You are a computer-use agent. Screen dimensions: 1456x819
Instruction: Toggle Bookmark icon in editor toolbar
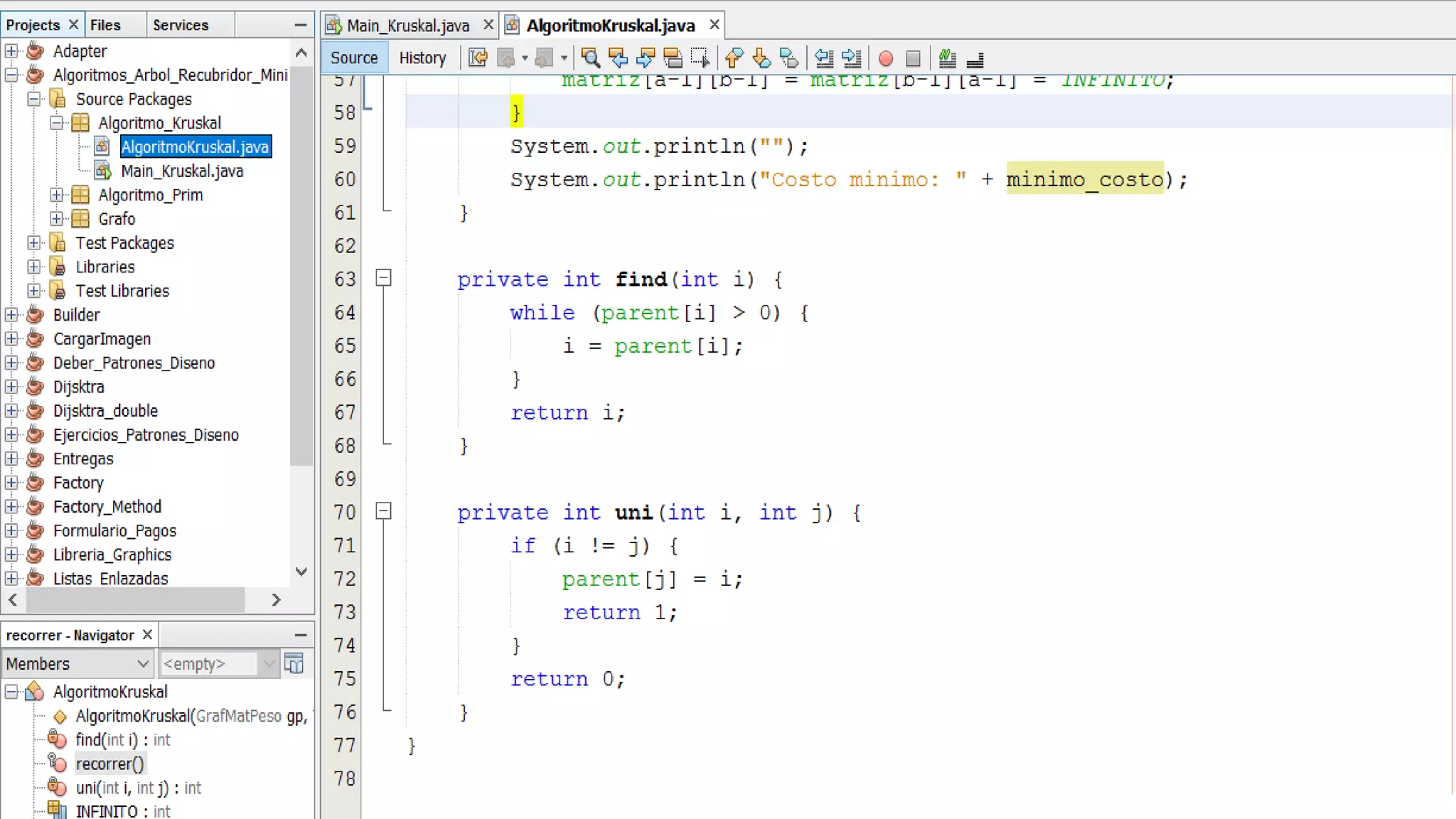(x=789, y=58)
